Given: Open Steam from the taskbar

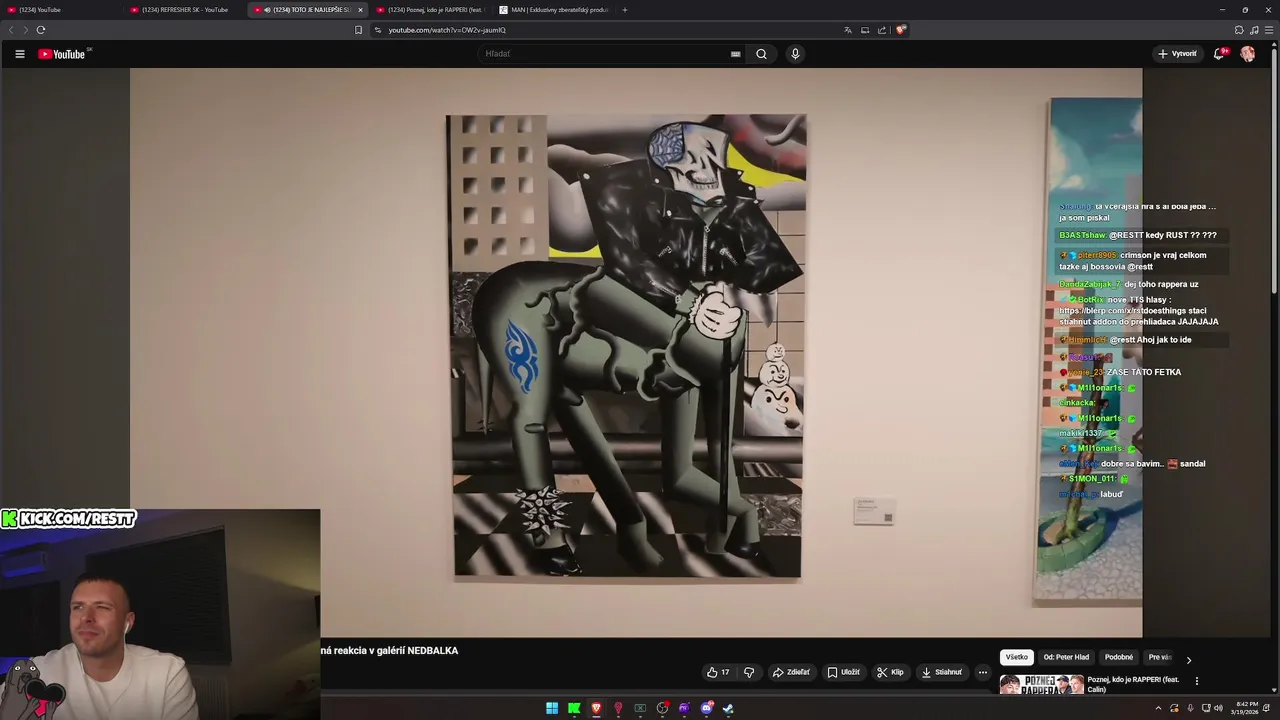Looking at the screenshot, I should click(x=728, y=708).
